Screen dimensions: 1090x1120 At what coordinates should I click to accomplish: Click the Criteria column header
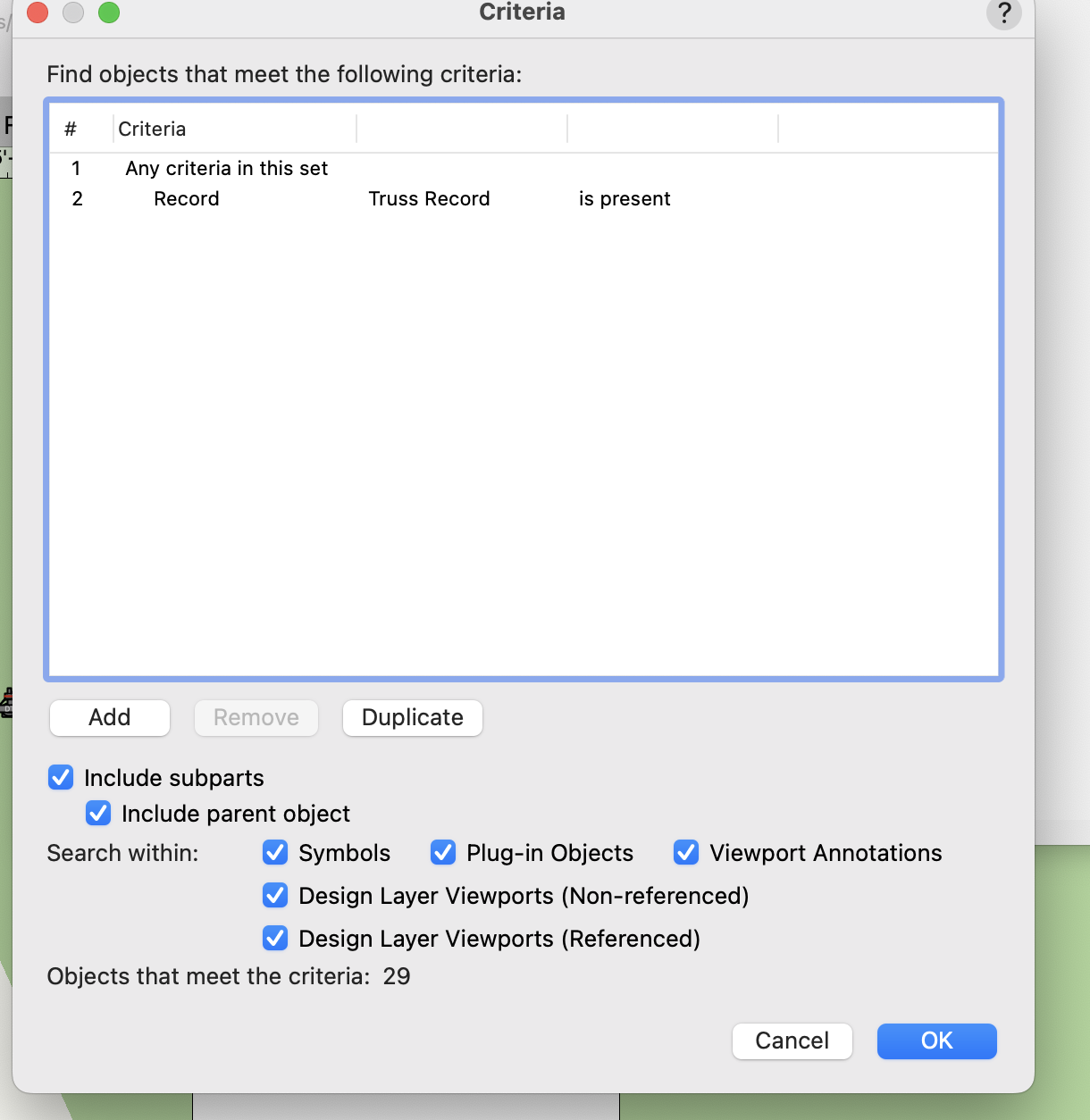152,130
